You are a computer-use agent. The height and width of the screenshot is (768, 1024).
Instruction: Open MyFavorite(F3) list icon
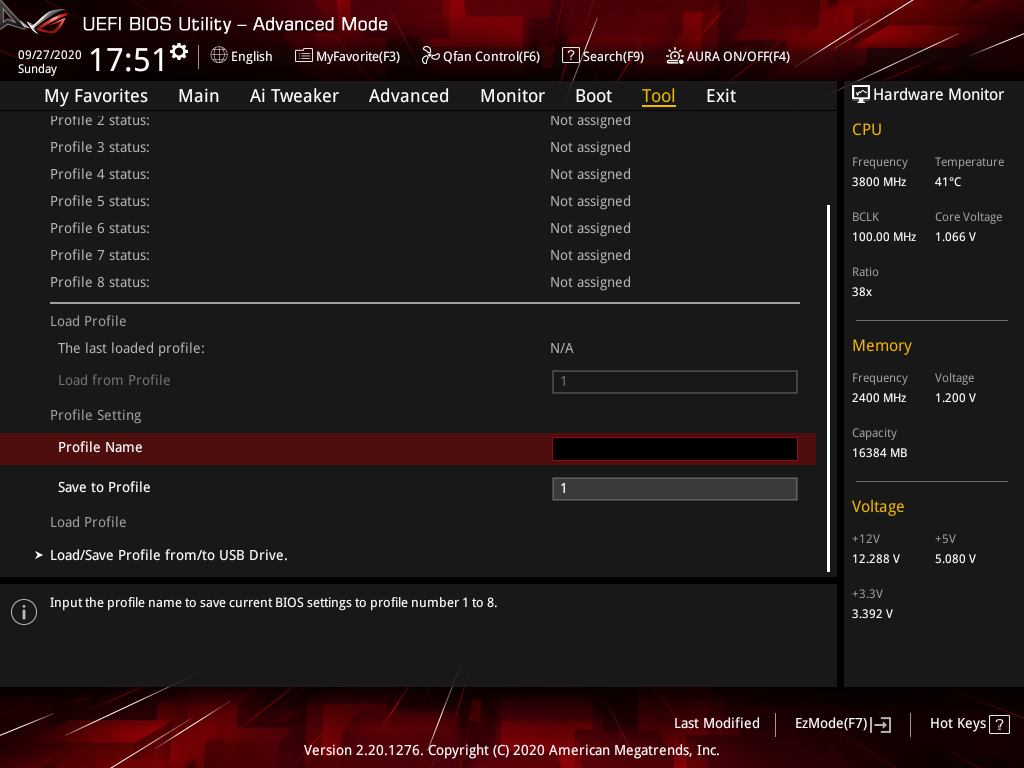tap(304, 56)
